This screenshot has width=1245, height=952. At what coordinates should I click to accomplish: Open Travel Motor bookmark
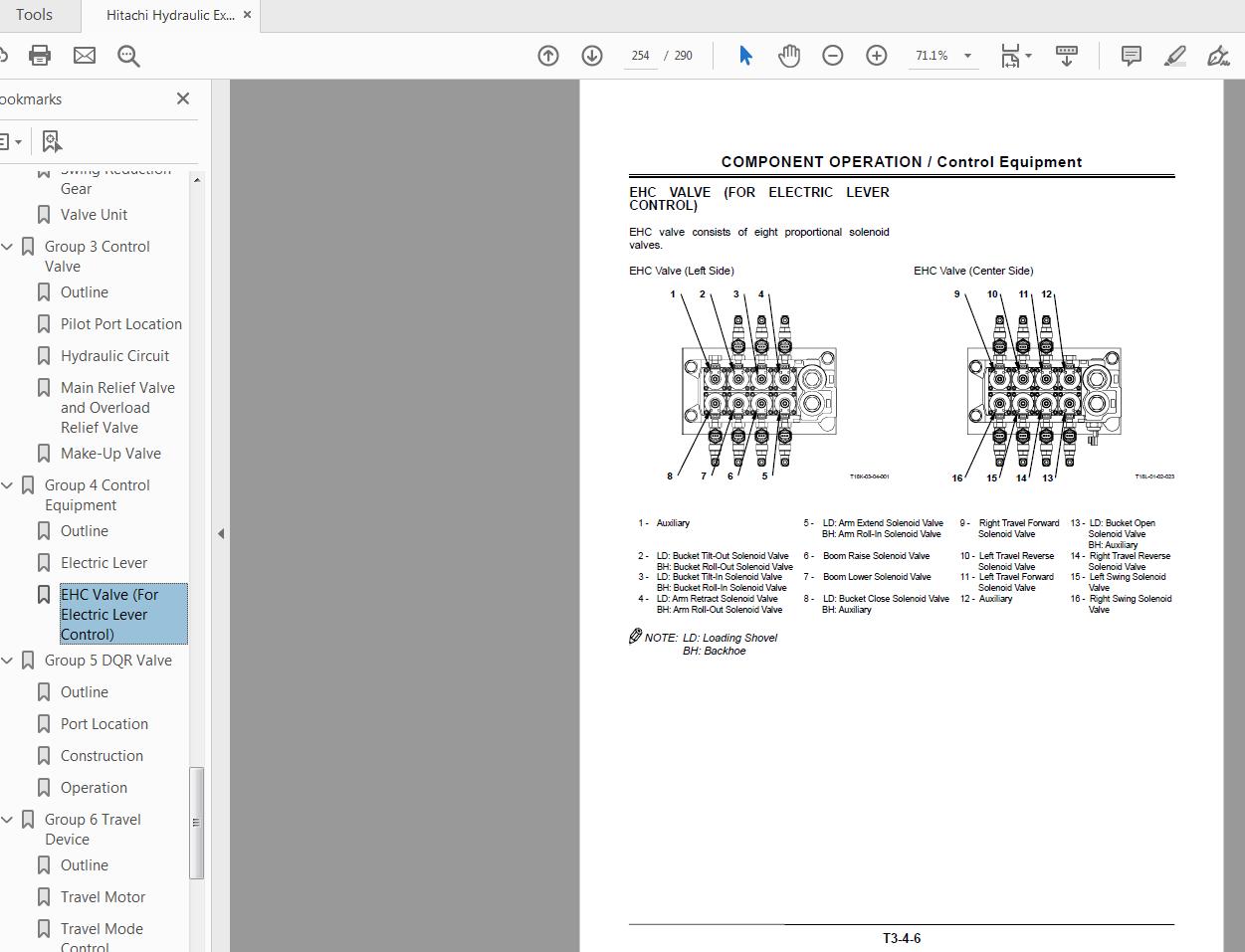(103, 897)
